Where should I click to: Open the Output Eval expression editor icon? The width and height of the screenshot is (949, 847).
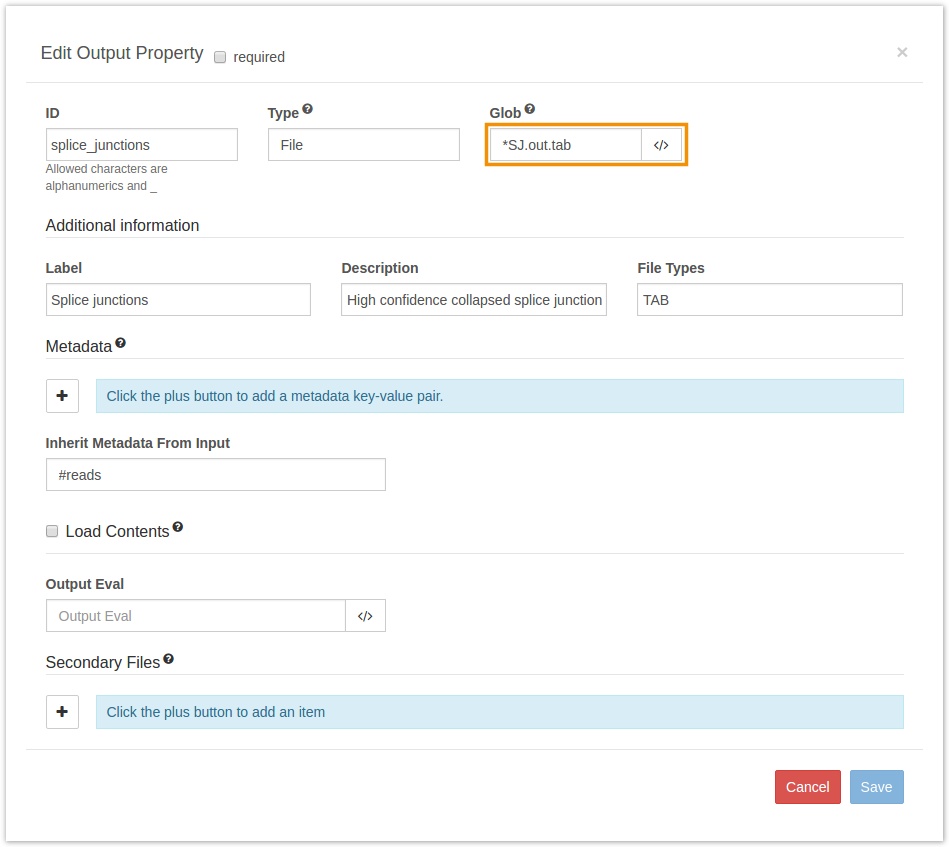pyautogui.click(x=365, y=616)
